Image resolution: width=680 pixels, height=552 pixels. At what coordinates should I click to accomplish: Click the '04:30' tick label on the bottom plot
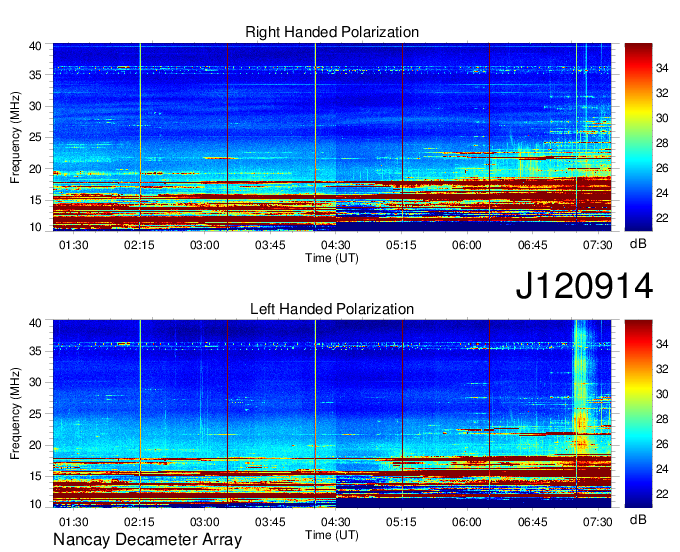[336, 522]
